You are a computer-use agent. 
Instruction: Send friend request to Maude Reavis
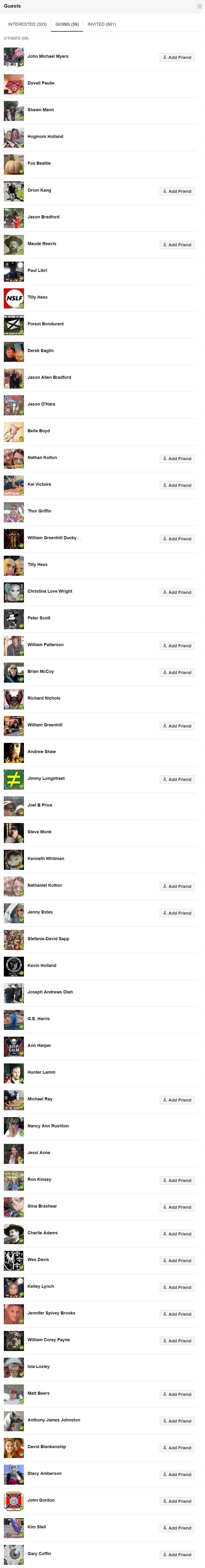pyautogui.click(x=177, y=245)
